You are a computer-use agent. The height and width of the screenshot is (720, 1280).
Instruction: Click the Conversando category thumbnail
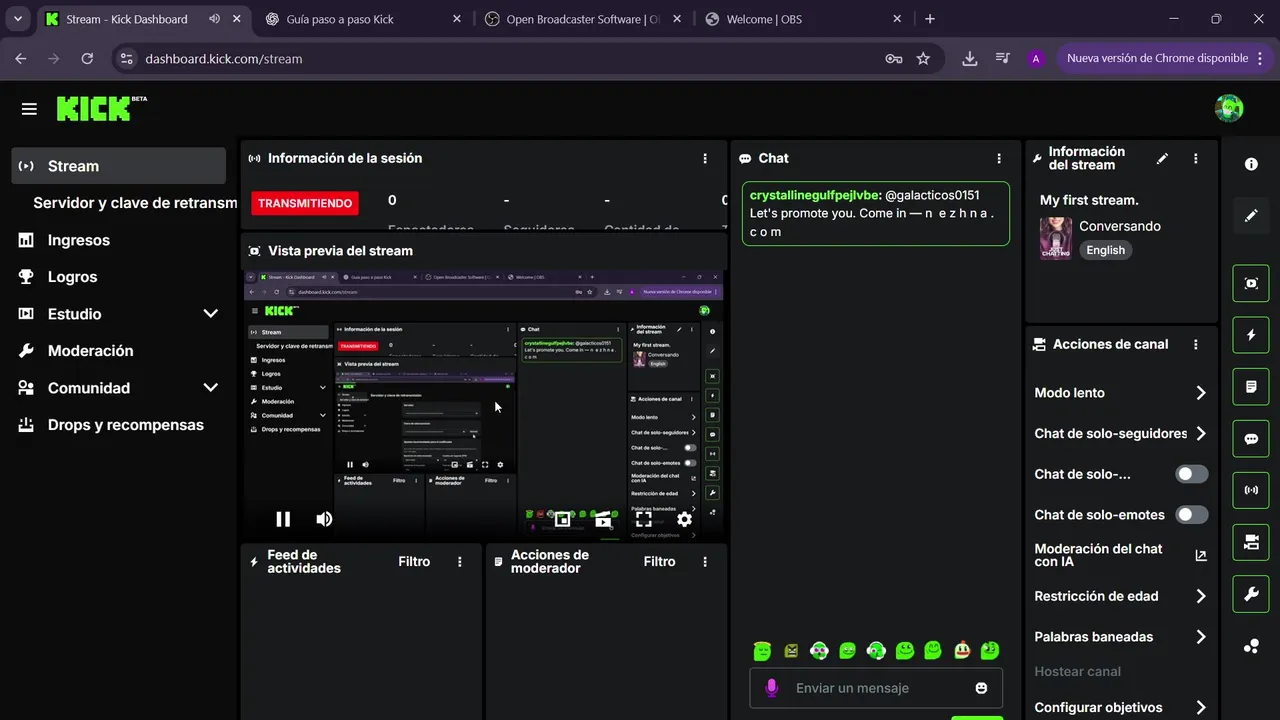point(1056,238)
